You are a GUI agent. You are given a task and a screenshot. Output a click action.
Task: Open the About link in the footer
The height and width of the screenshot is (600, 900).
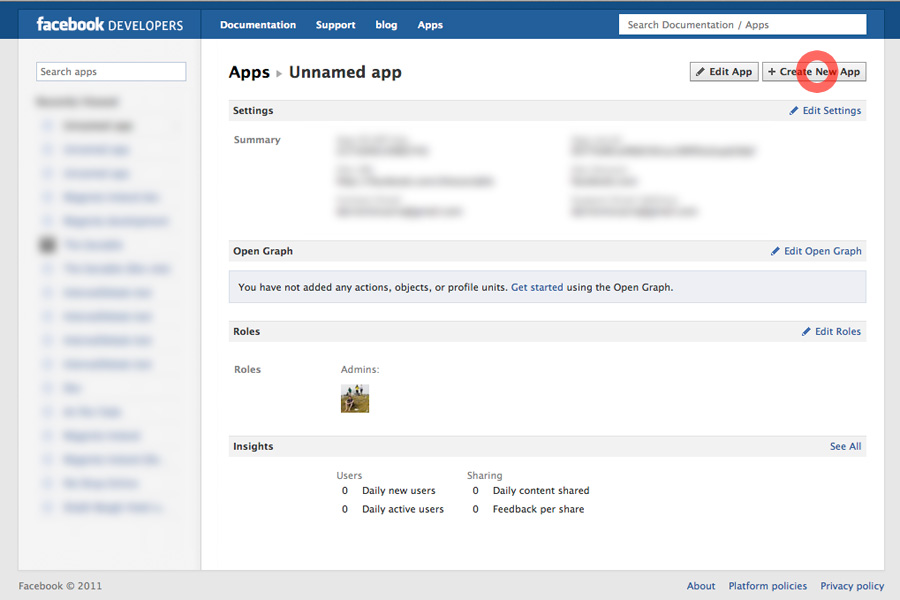coord(701,586)
